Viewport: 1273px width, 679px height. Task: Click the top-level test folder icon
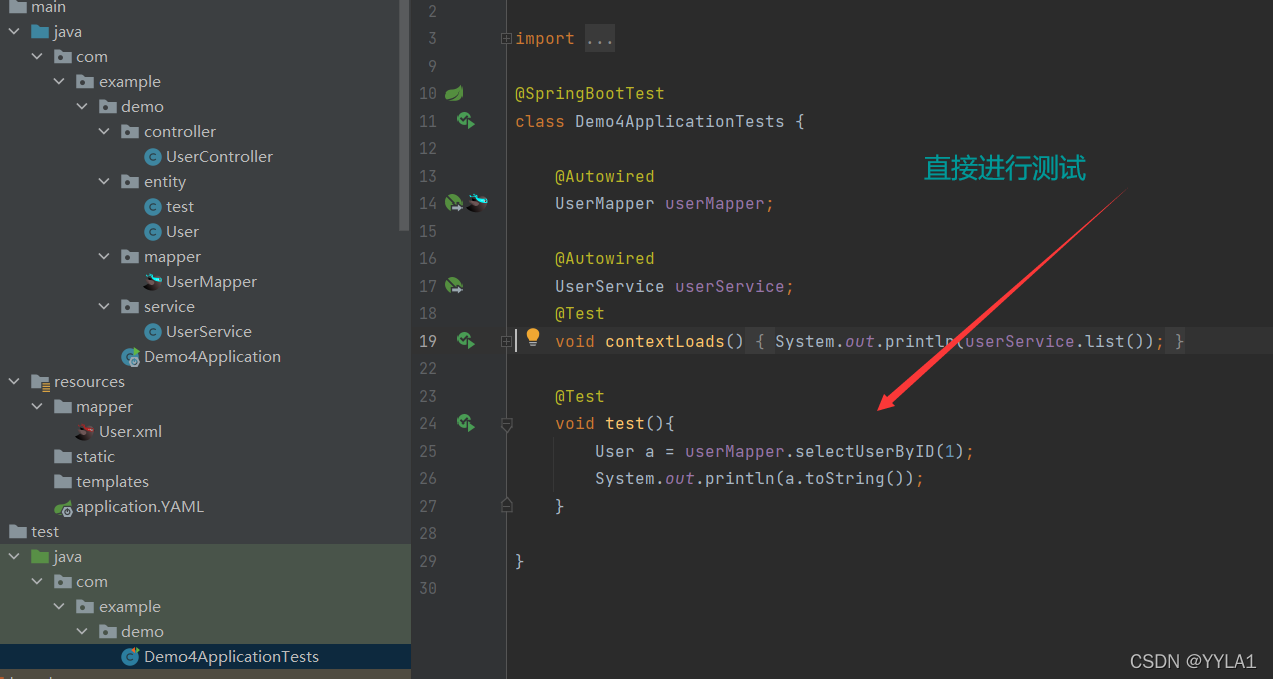pos(18,532)
